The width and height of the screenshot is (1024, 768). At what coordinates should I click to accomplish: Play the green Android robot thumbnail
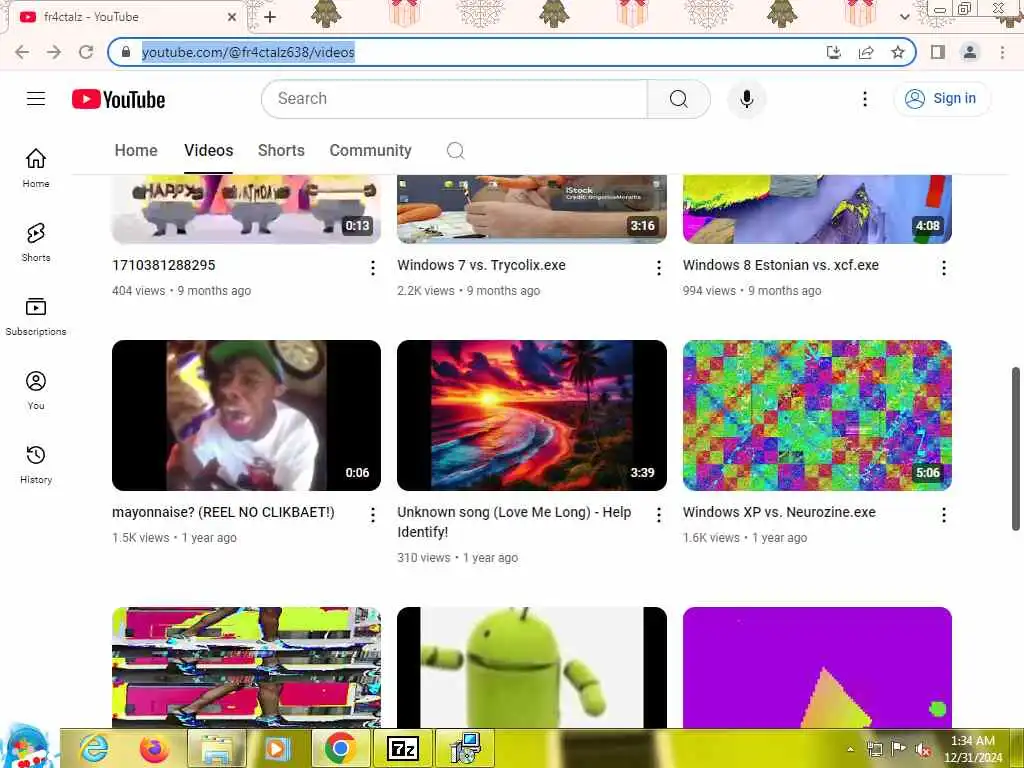pos(532,667)
